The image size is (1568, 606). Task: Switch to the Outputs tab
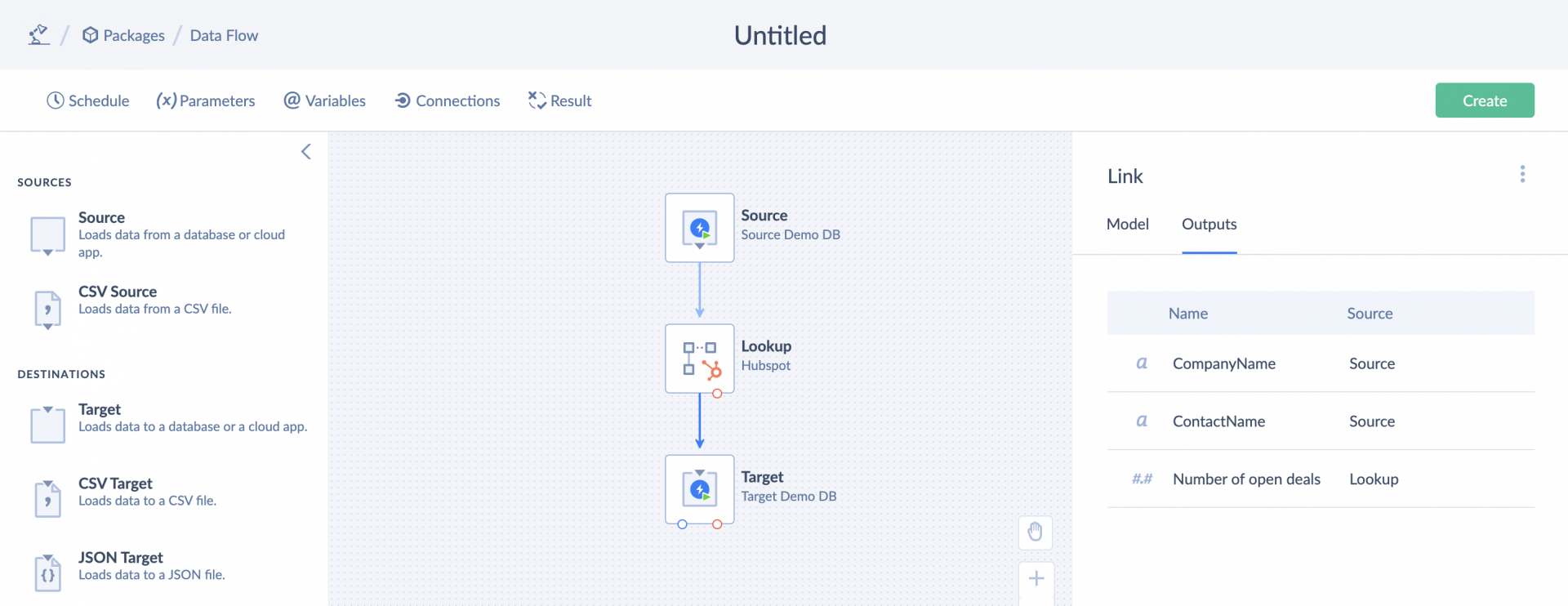pos(1209,224)
